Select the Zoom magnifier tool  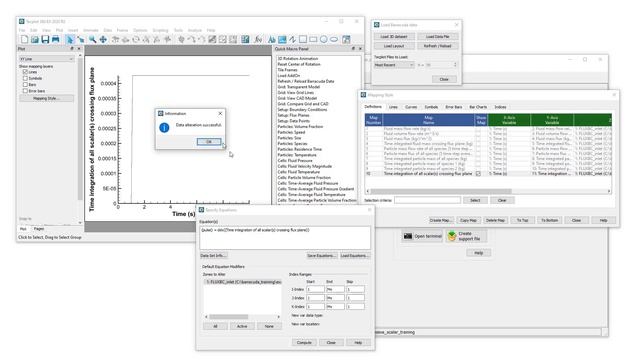(x=93, y=40)
